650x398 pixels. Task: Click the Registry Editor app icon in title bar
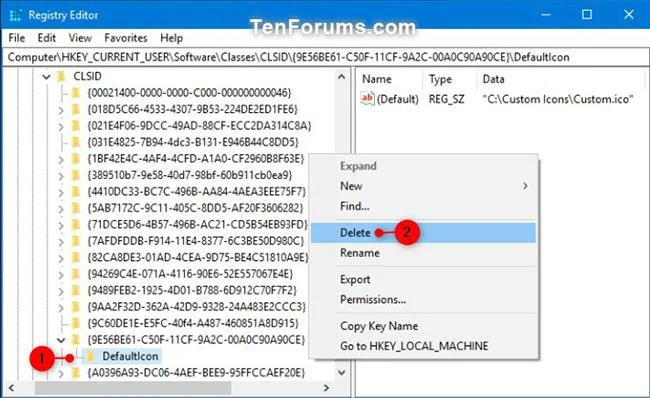[x=15, y=15]
